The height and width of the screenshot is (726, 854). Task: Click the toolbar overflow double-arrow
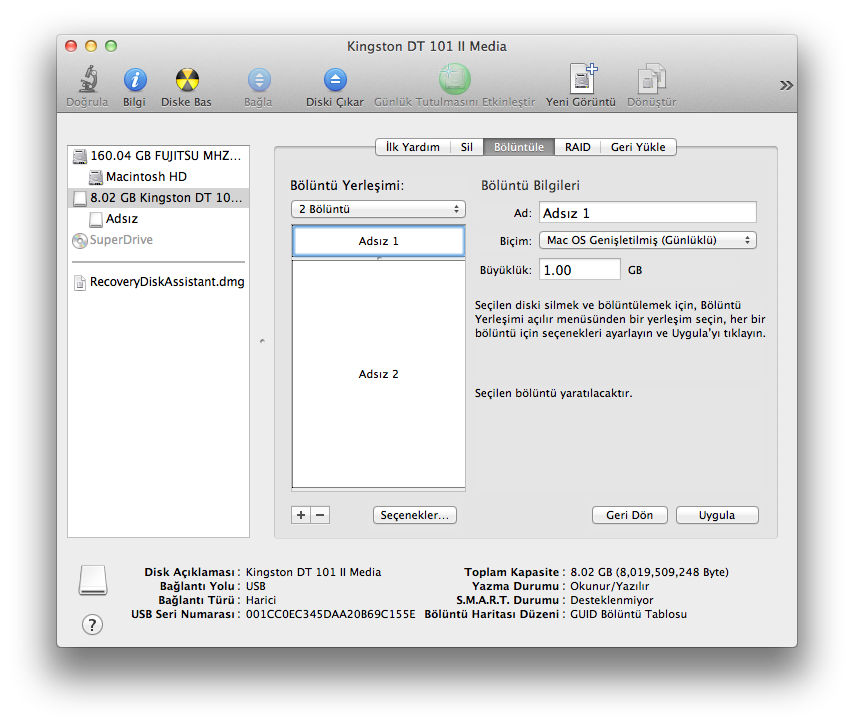click(x=786, y=85)
